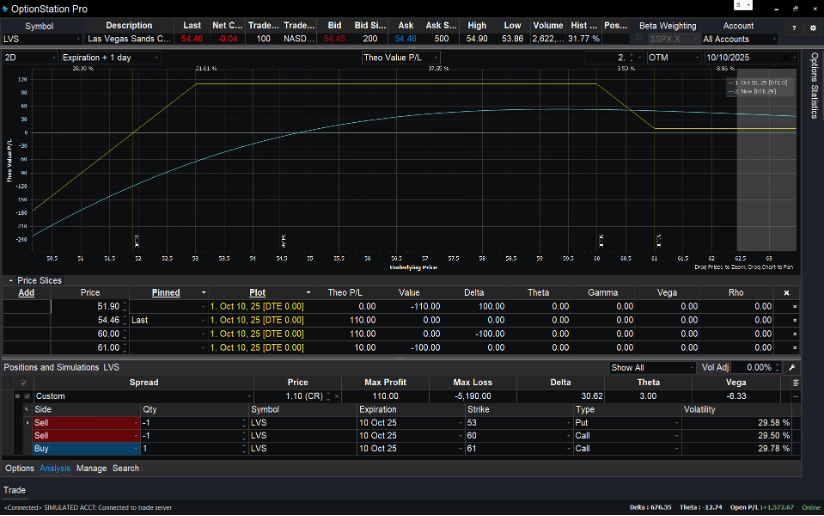
Task: Toggle the Beta Weighting checkbox
Action: click(639, 37)
